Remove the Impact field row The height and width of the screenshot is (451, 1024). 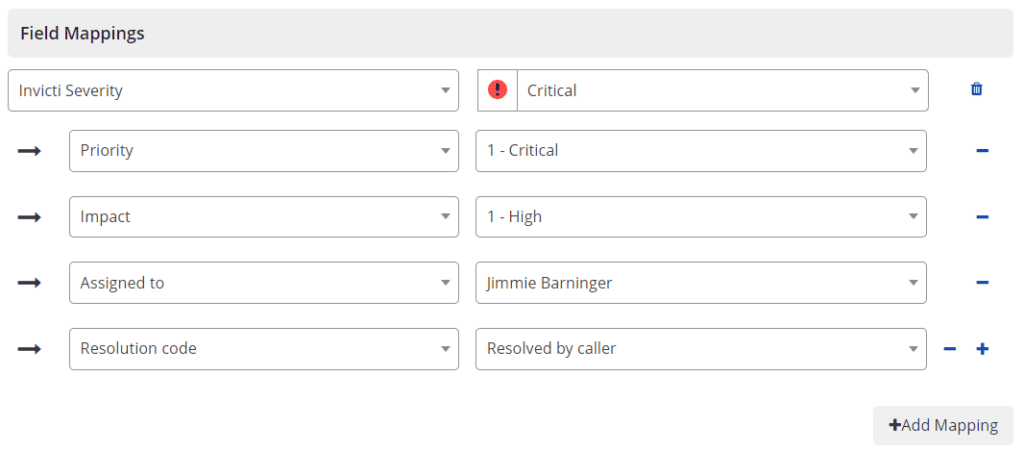[982, 217]
